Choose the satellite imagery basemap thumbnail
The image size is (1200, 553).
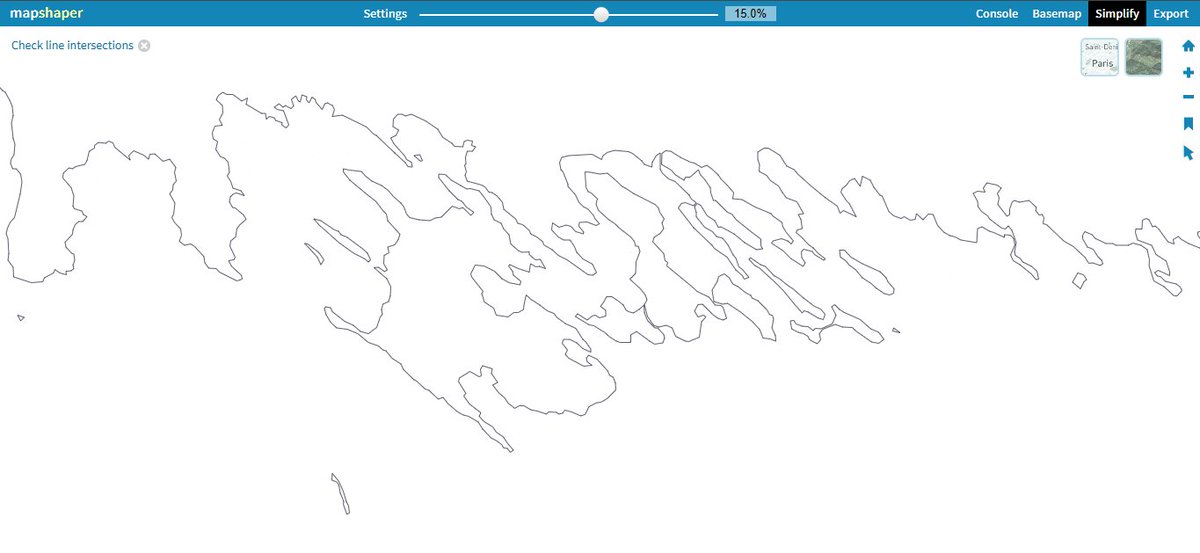point(1144,57)
